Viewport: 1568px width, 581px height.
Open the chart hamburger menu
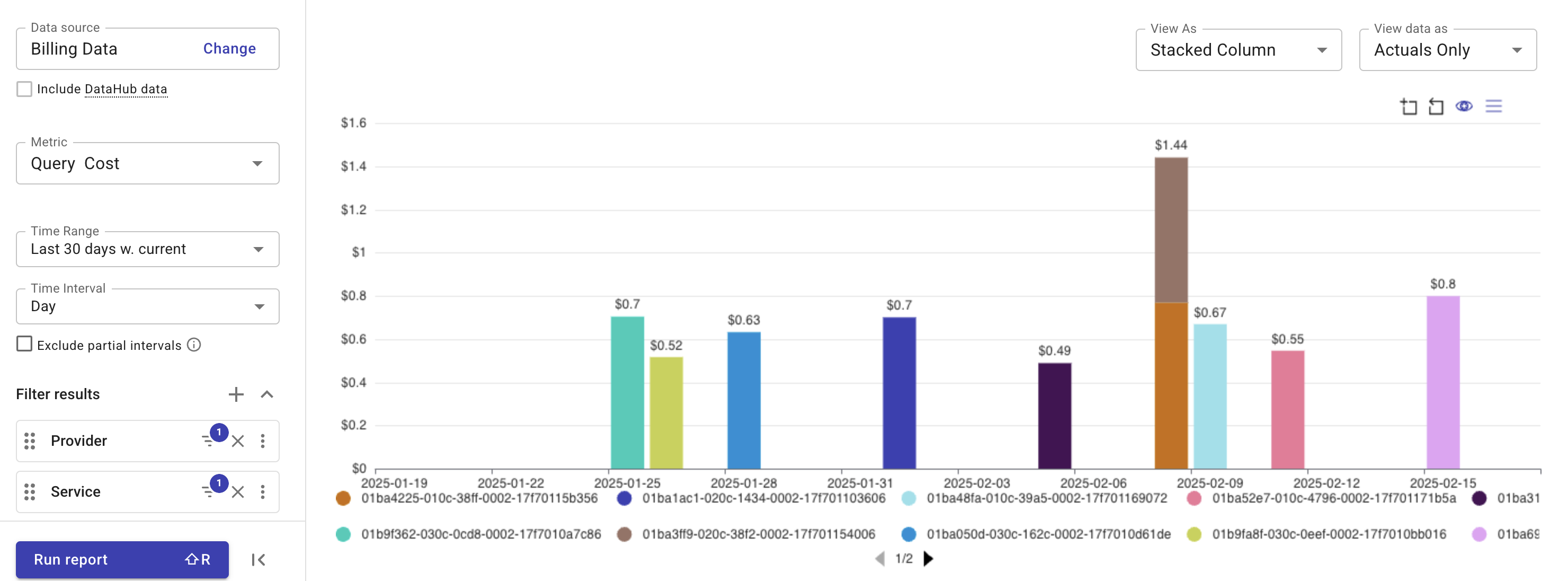[x=1495, y=106]
